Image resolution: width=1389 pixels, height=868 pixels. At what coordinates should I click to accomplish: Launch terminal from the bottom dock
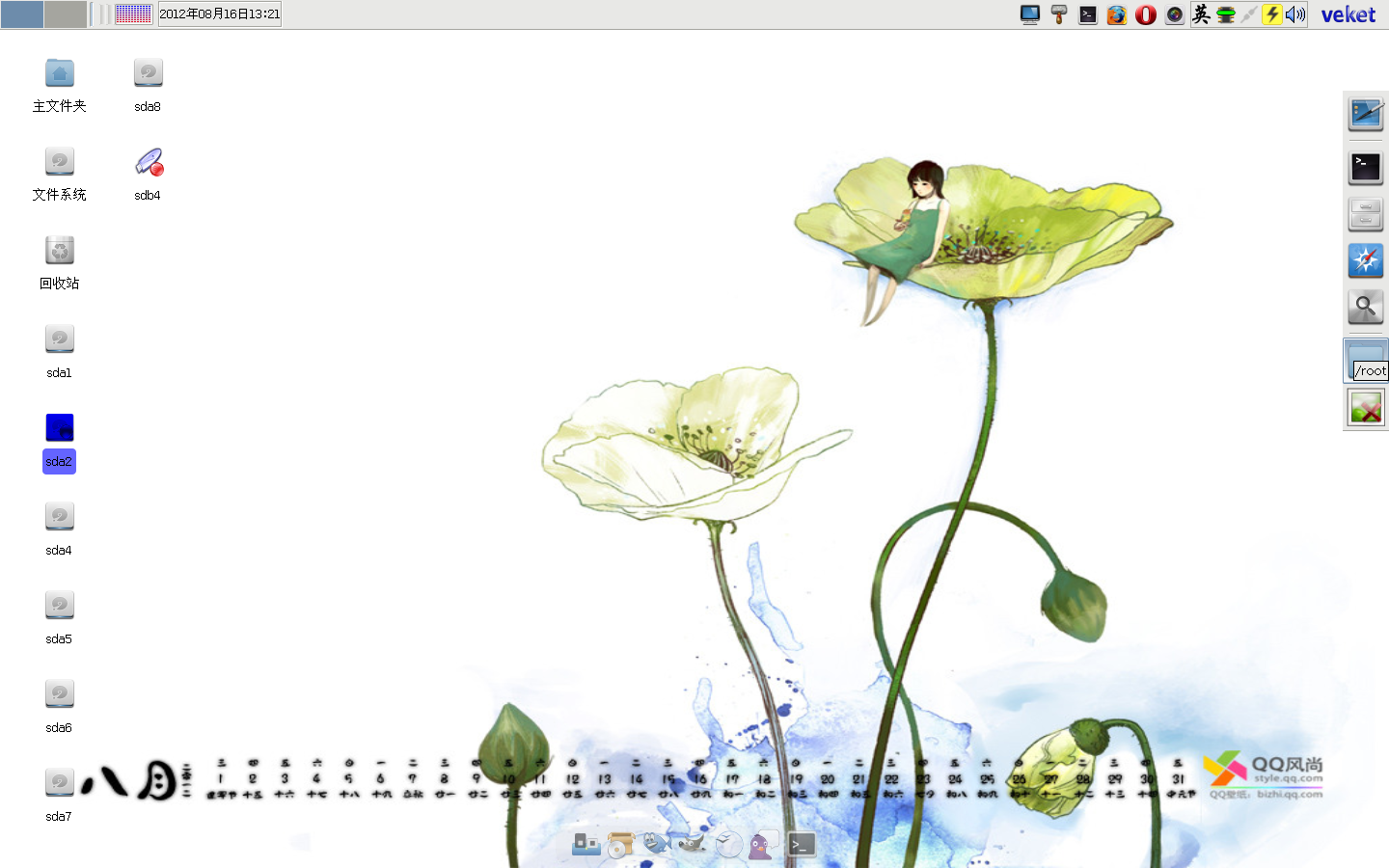click(x=801, y=845)
